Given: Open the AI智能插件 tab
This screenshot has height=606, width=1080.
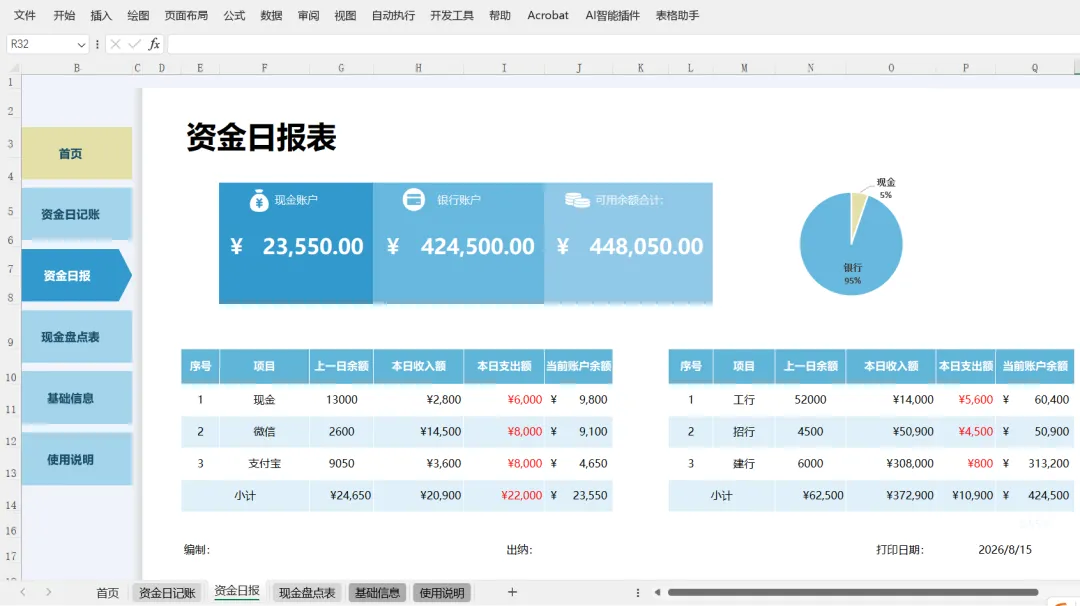Looking at the screenshot, I should click(612, 15).
